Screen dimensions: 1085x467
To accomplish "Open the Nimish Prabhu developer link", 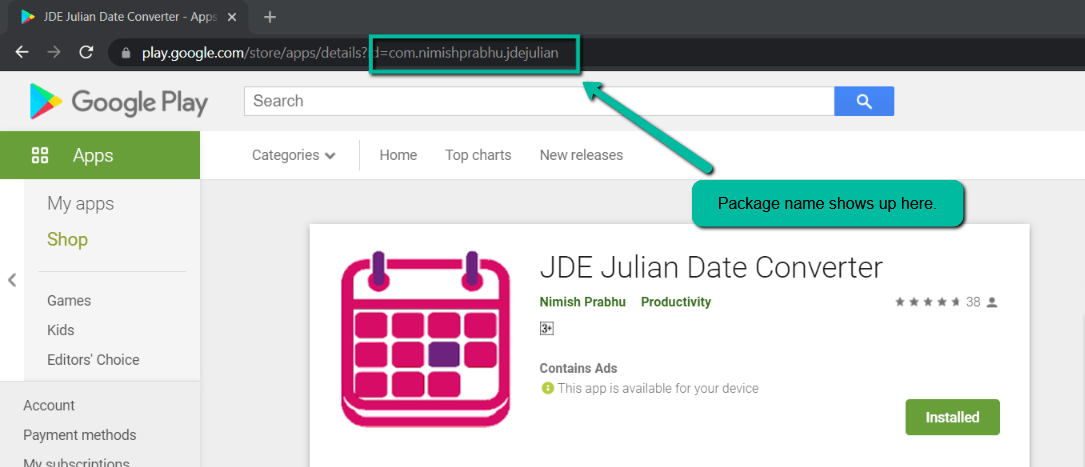I will (582, 302).
